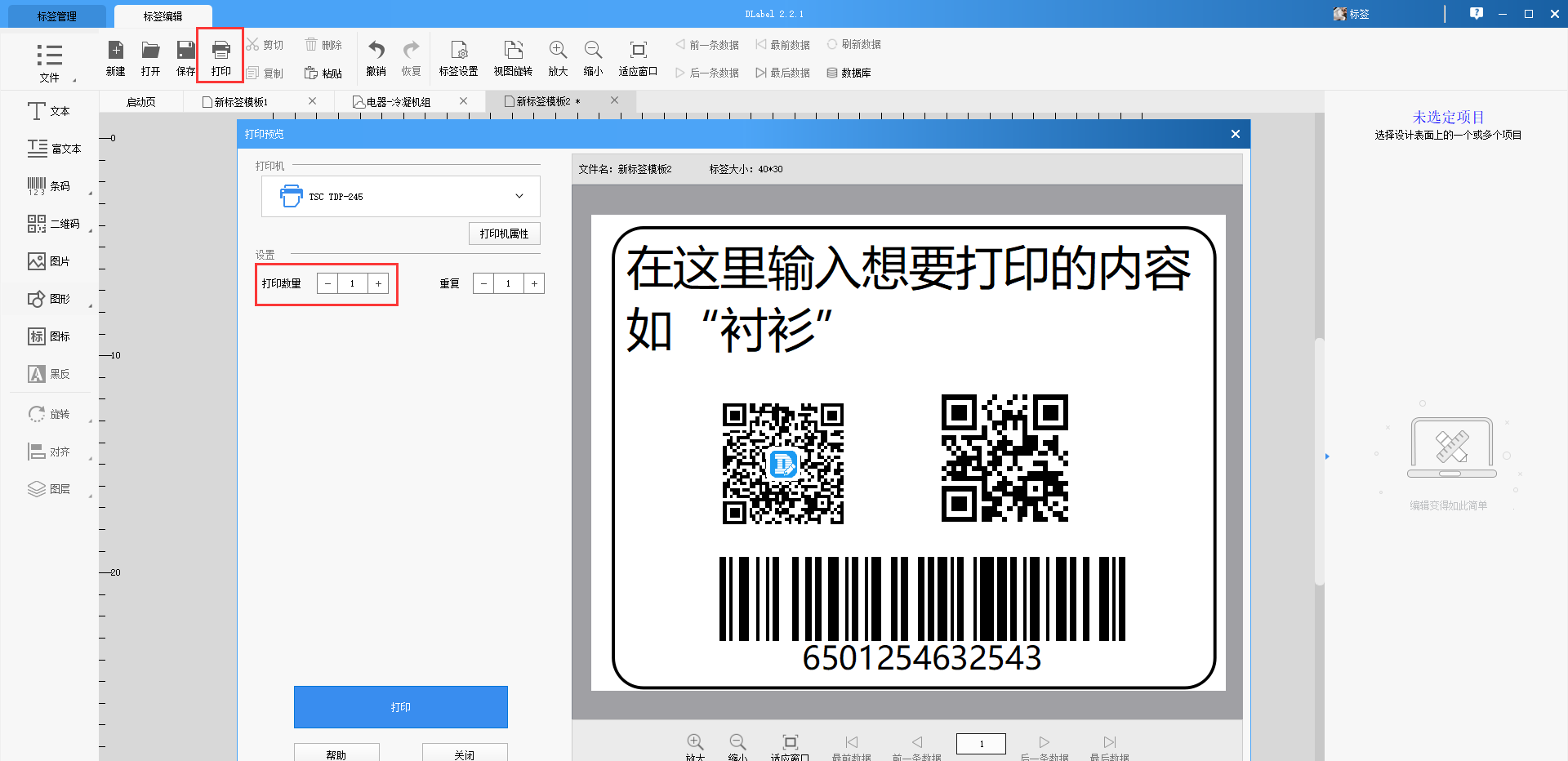Zoom out with toolbar 缩小

click(x=593, y=59)
